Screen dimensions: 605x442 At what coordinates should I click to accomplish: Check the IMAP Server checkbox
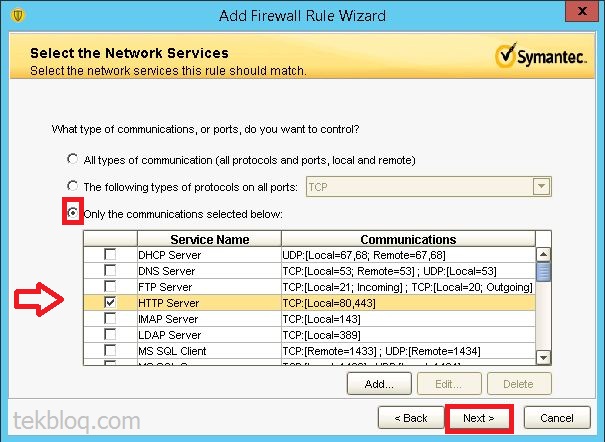click(x=110, y=319)
